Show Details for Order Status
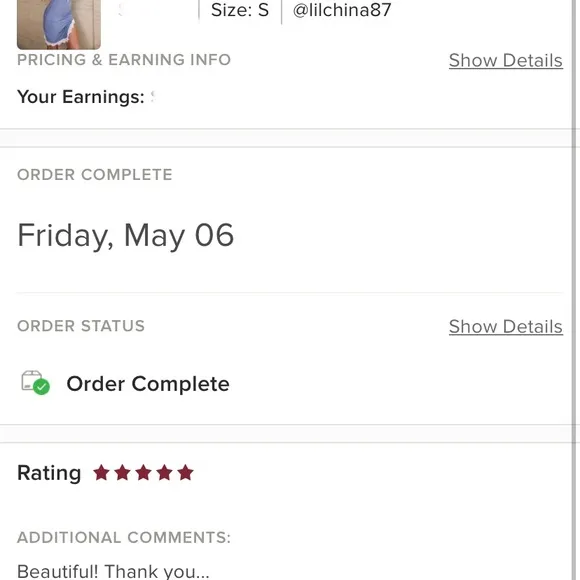Viewport: 580px width, 580px height. 506,326
